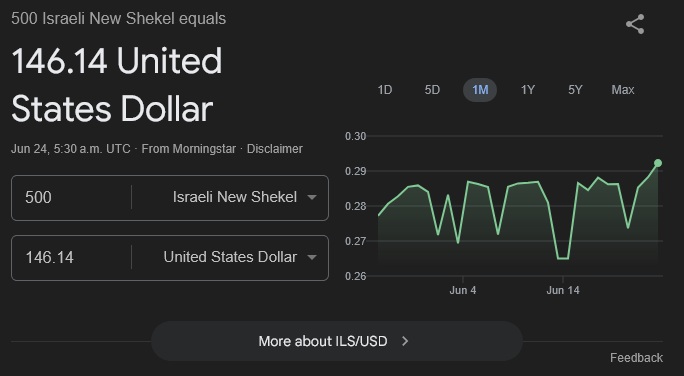Click the 500 amount input field

72,198
